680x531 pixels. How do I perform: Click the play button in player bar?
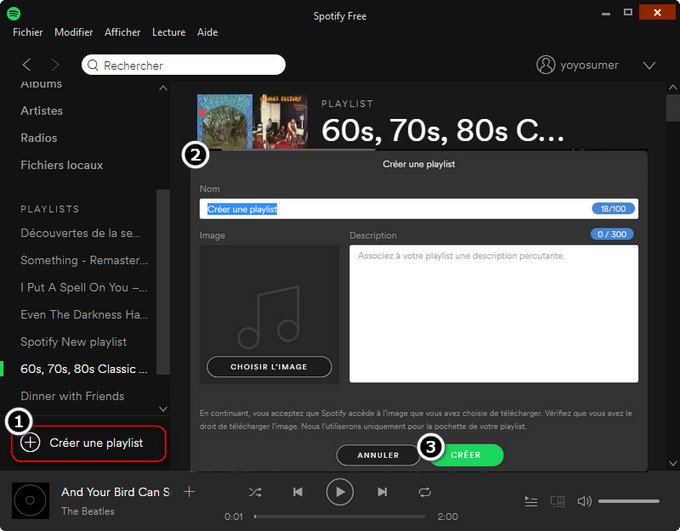click(x=340, y=492)
